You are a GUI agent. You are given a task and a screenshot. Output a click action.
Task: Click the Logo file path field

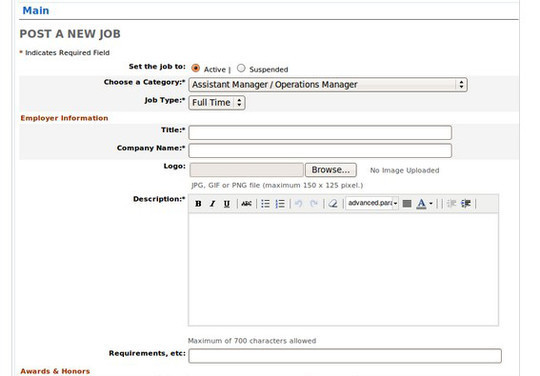point(247,170)
